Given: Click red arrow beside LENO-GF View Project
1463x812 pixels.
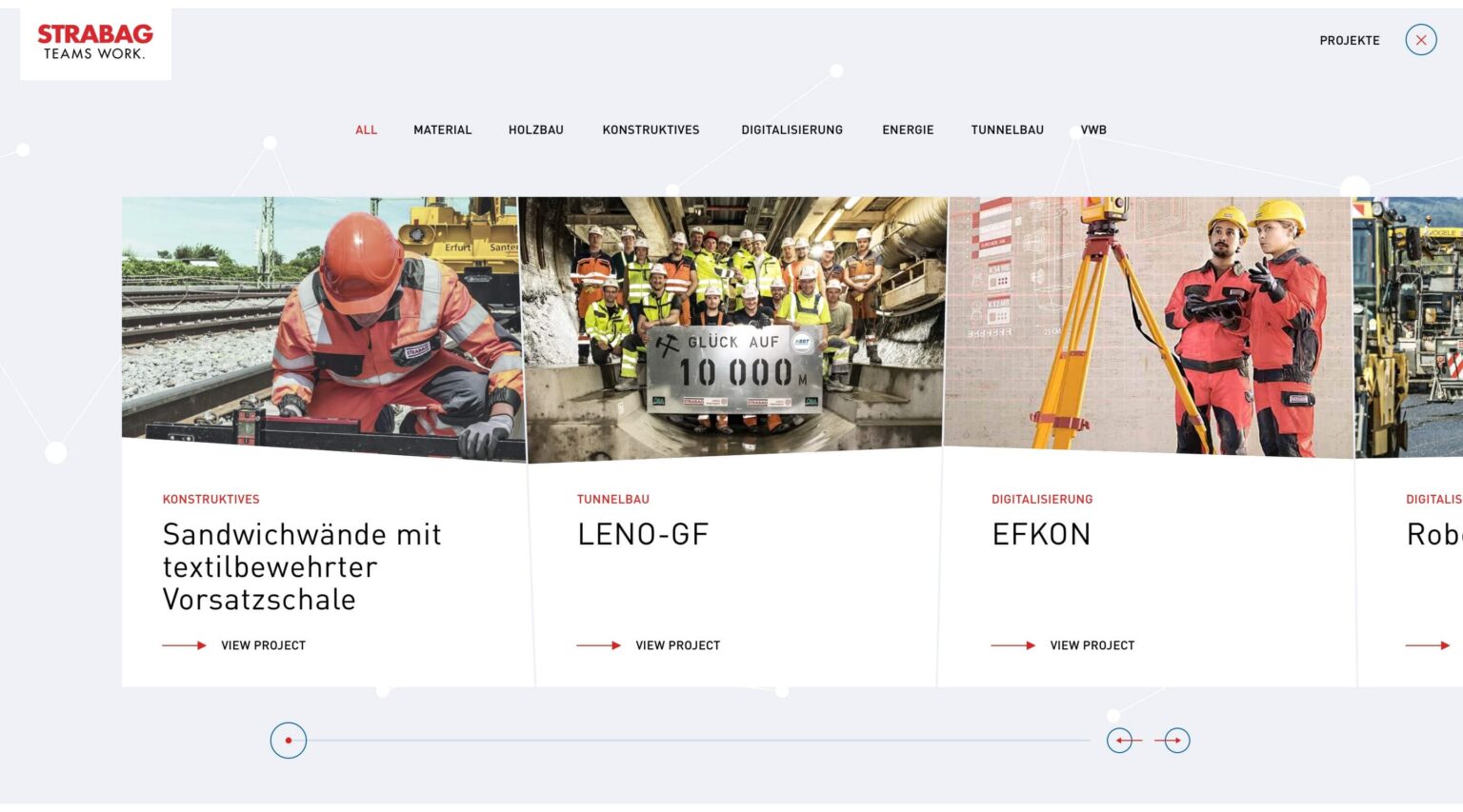Looking at the screenshot, I should coord(598,645).
